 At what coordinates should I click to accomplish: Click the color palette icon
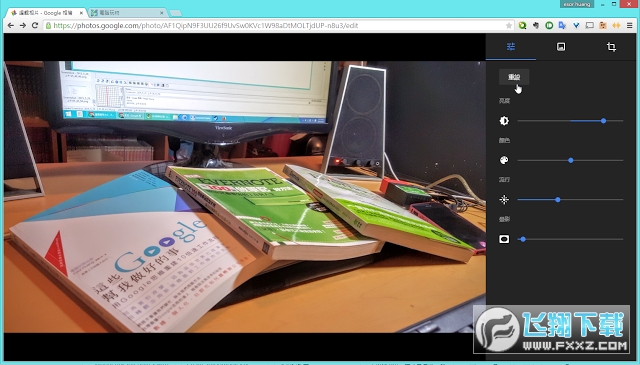504,160
